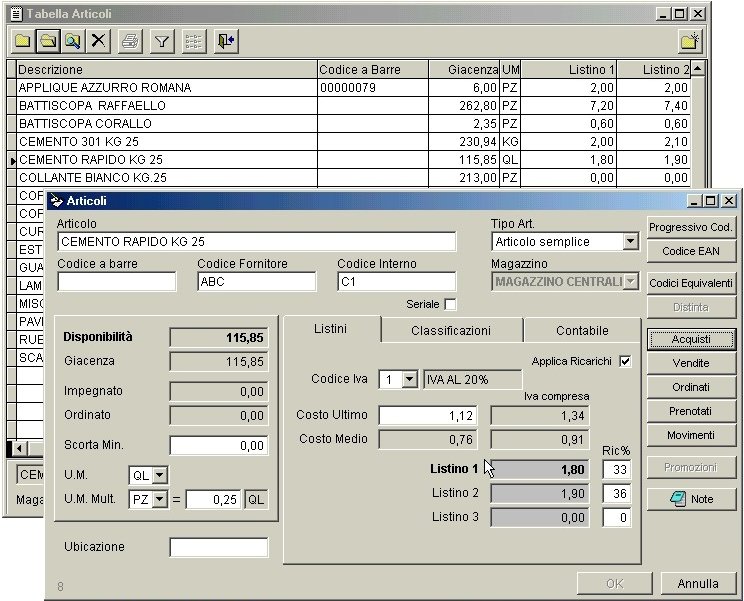Viewport: 744px width, 601px height.
Task: Click the Codice Interno field with C1
Action: point(397,282)
